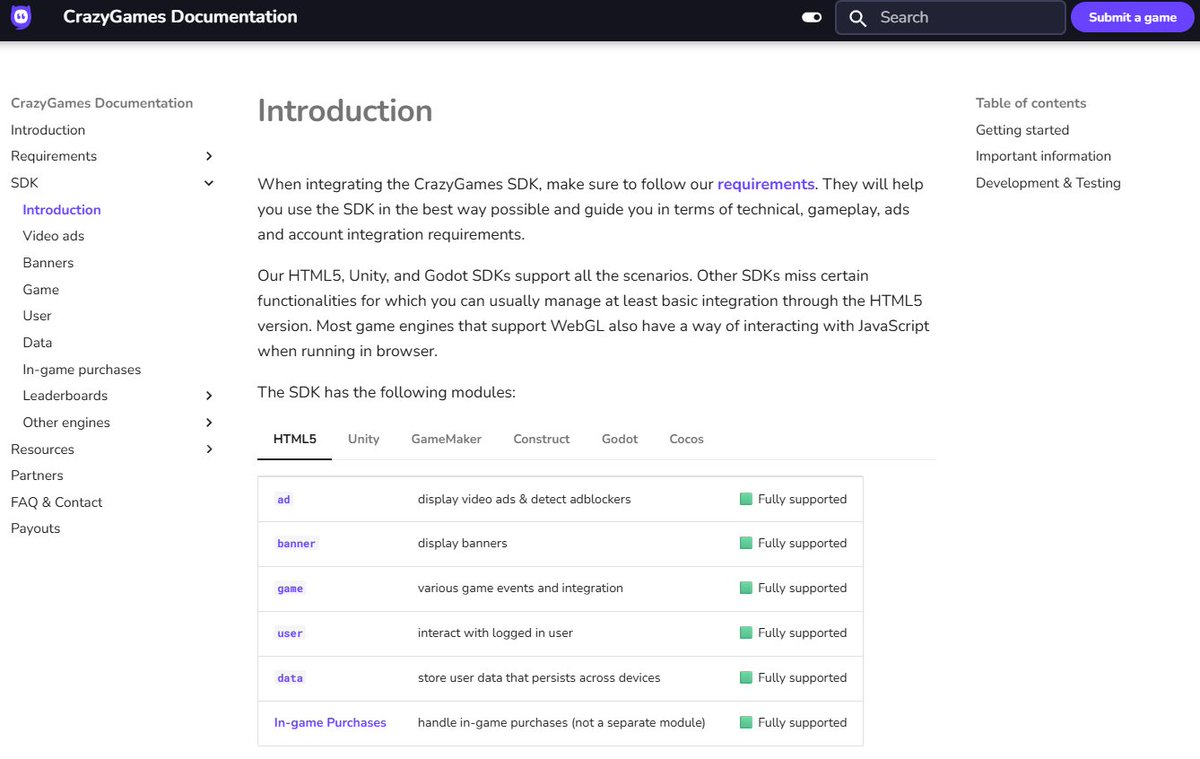Open the CrazyGames Documentation header title
1200x759 pixels.
pyautogui.click(x=180, y=17)
